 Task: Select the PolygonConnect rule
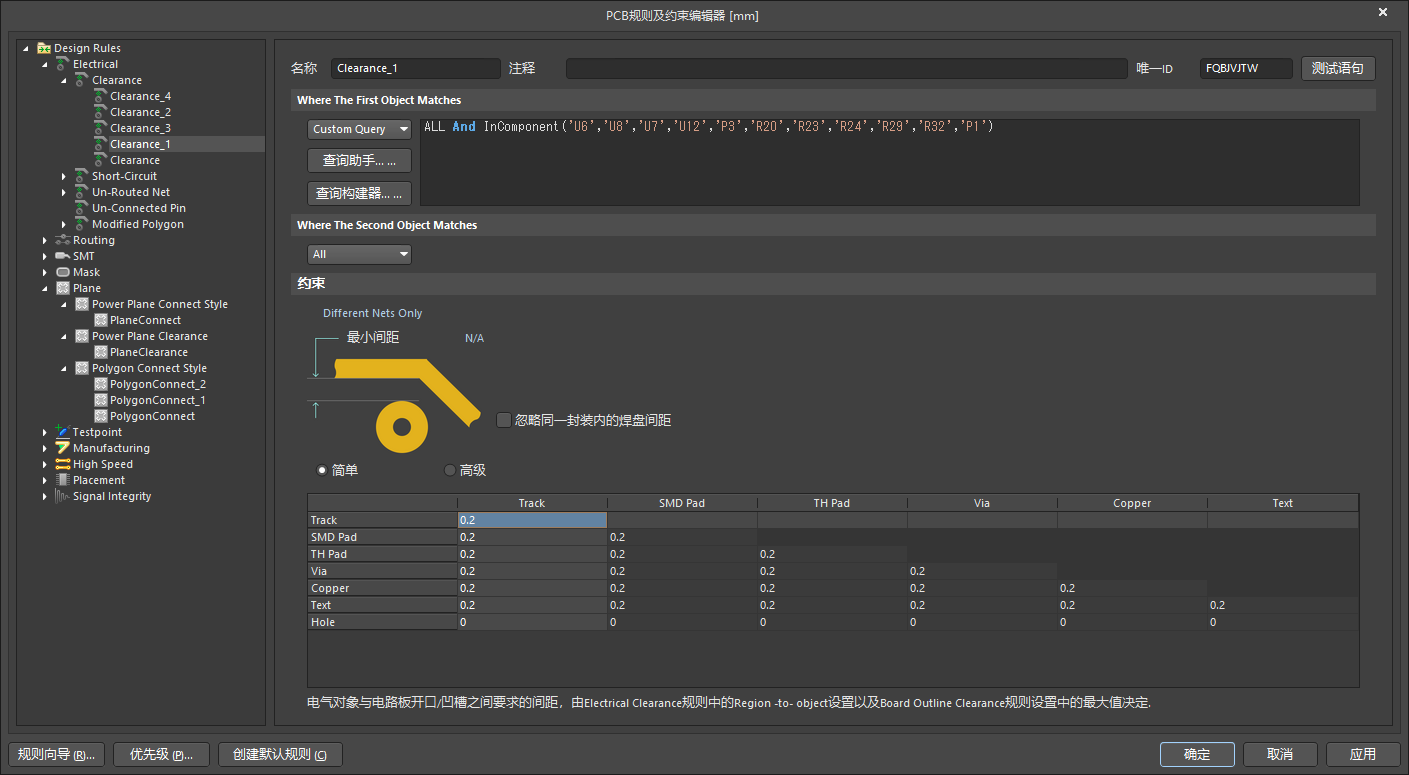(152, 416)
